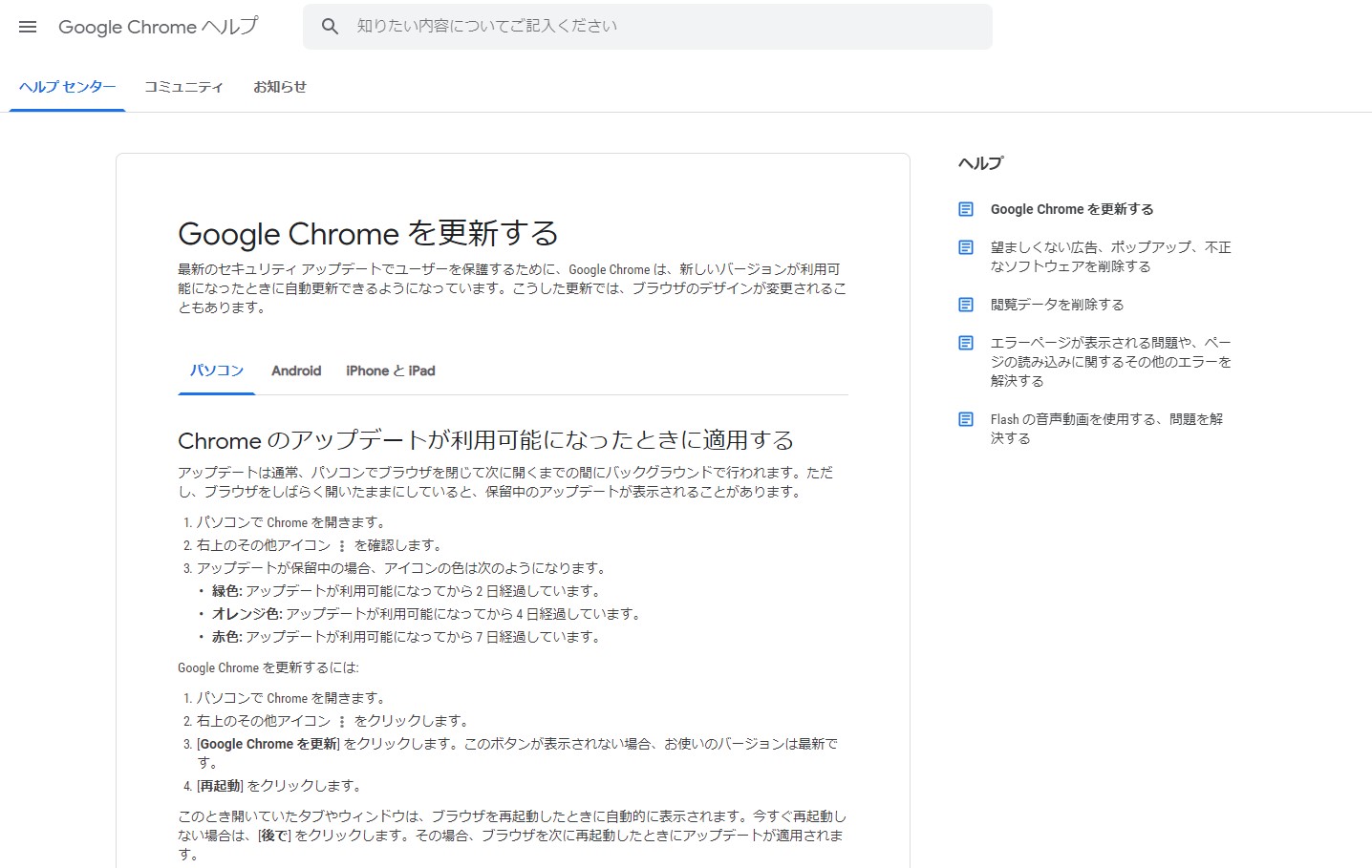
Task: Open the Flash の音声動画を使用する link
Action: coord(1106,429)
